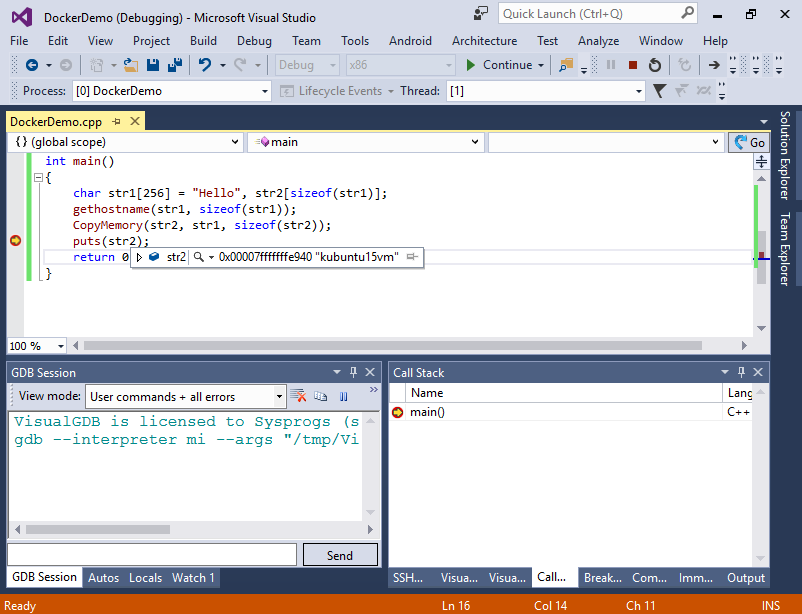The image size is (802, 614).
Task: Click the Save floppy disk icon
Action: 153,65
